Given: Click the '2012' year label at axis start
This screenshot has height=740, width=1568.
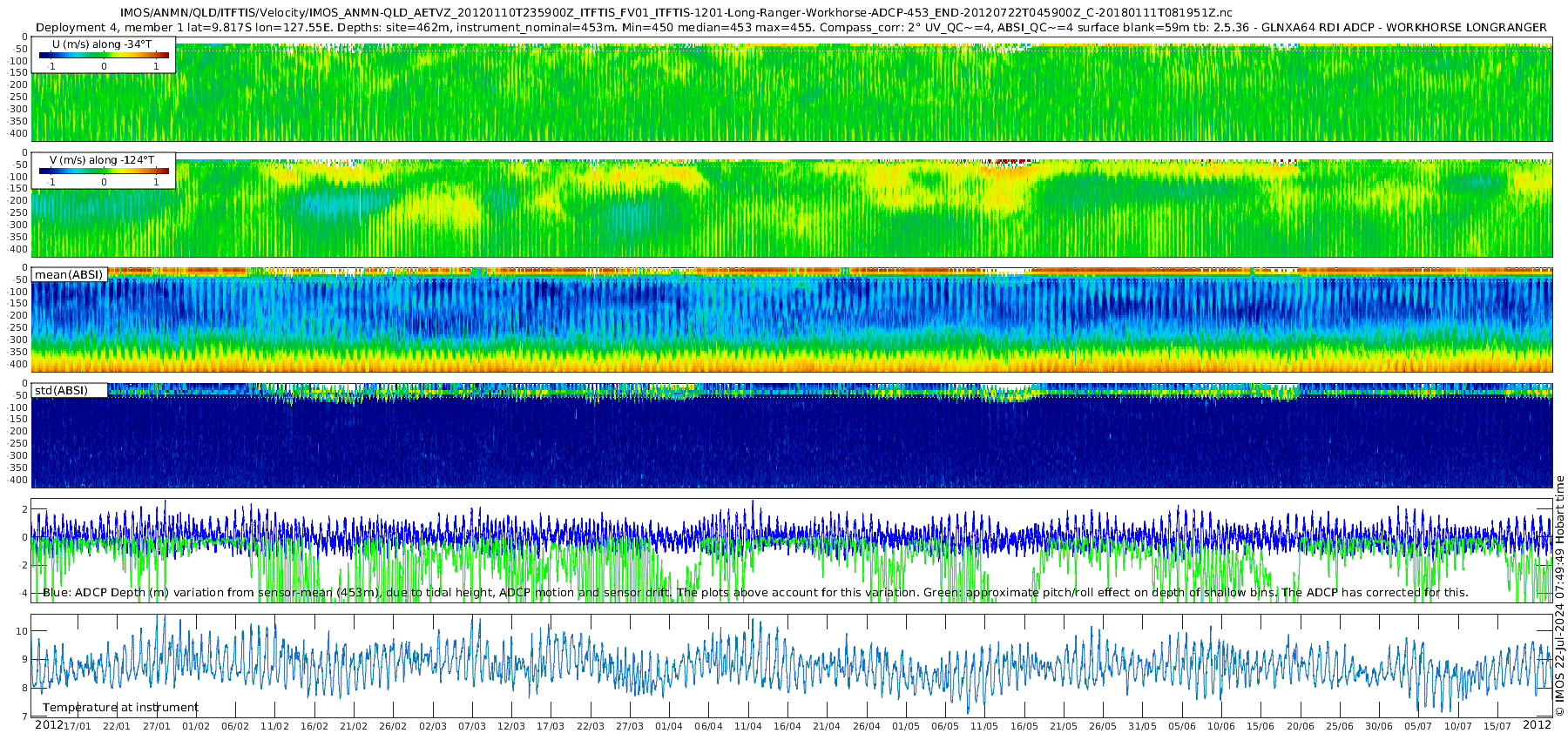Looking at the screenshot, I should (49, 724).
